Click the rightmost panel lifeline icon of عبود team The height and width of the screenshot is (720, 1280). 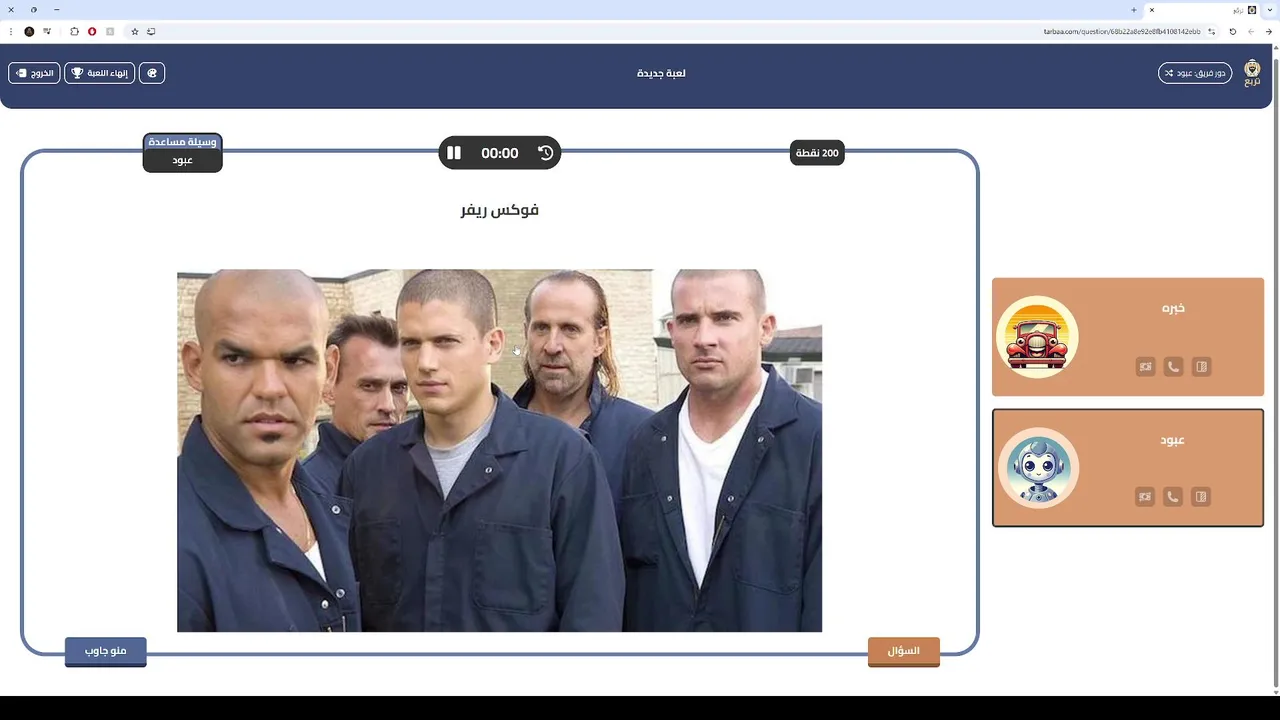pyautogui.click(x=1201, y=496)
